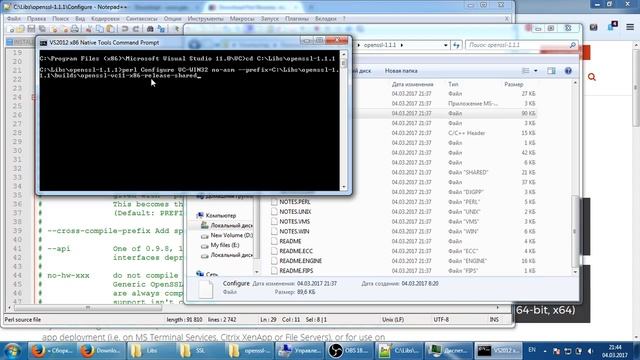Select the README file in Explorer
This screenshot has height=360, width=640.
coord(290,241)
